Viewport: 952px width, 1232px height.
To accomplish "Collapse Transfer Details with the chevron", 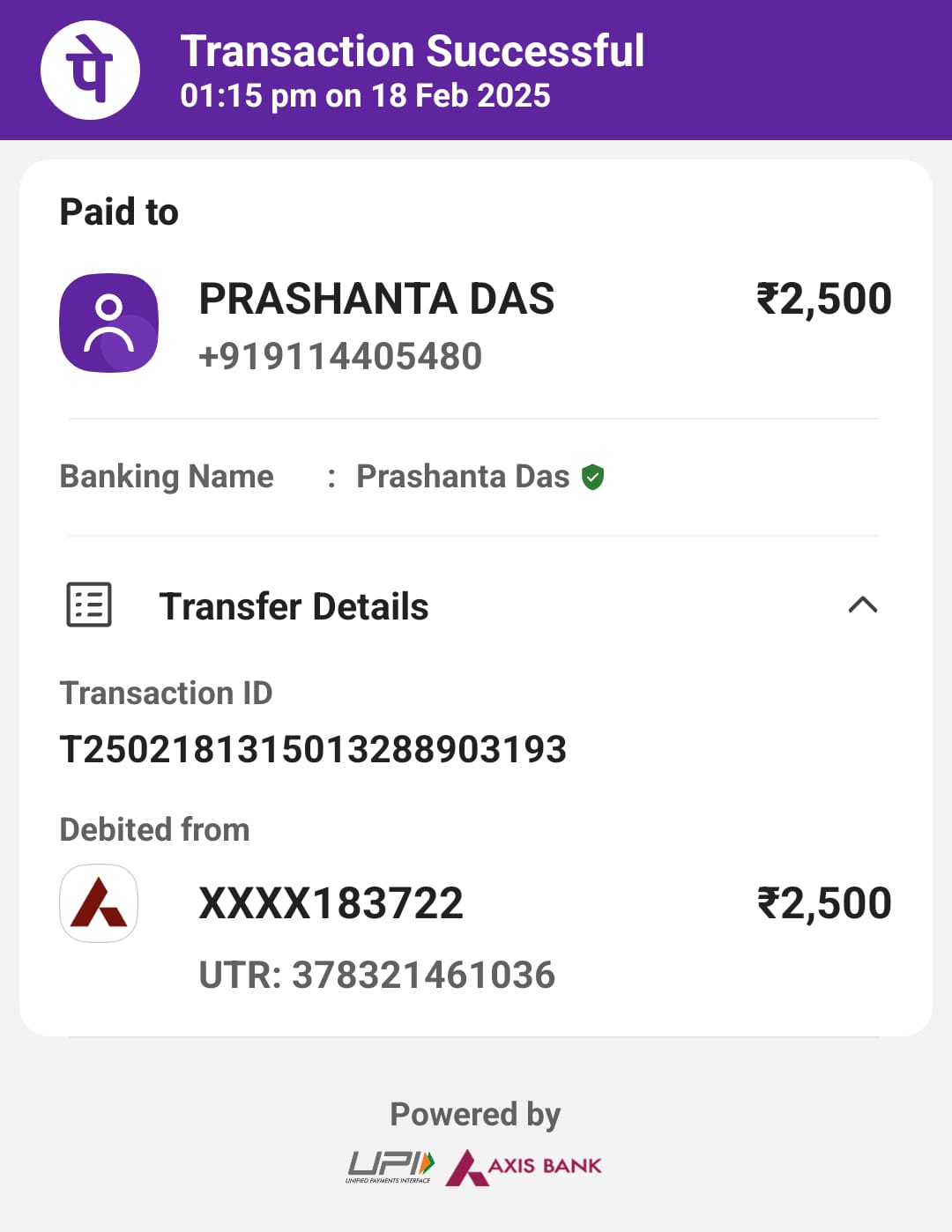I will click(862, 605).
